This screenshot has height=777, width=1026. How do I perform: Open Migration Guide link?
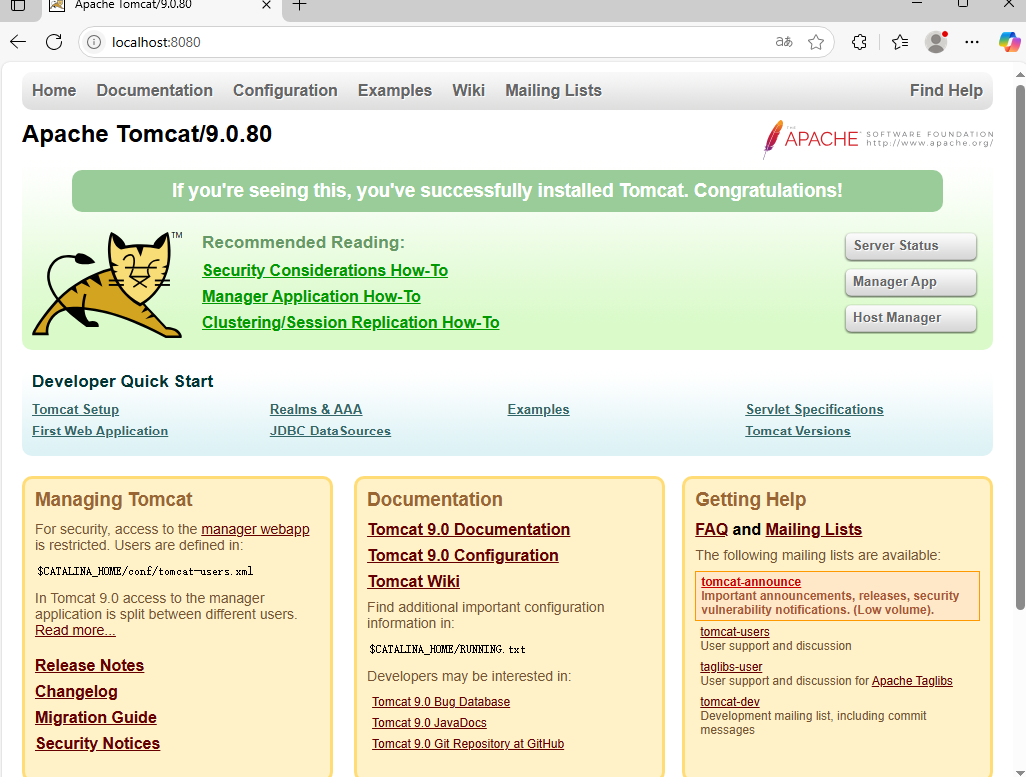96,718
